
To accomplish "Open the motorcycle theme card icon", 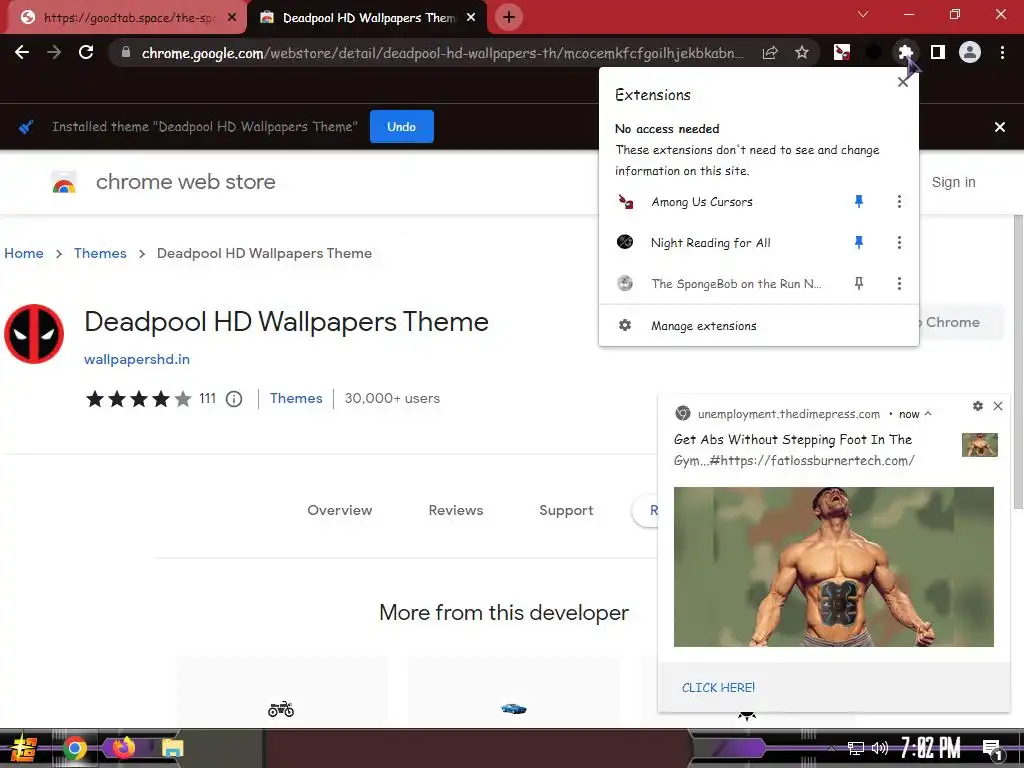I will point(281,709).
